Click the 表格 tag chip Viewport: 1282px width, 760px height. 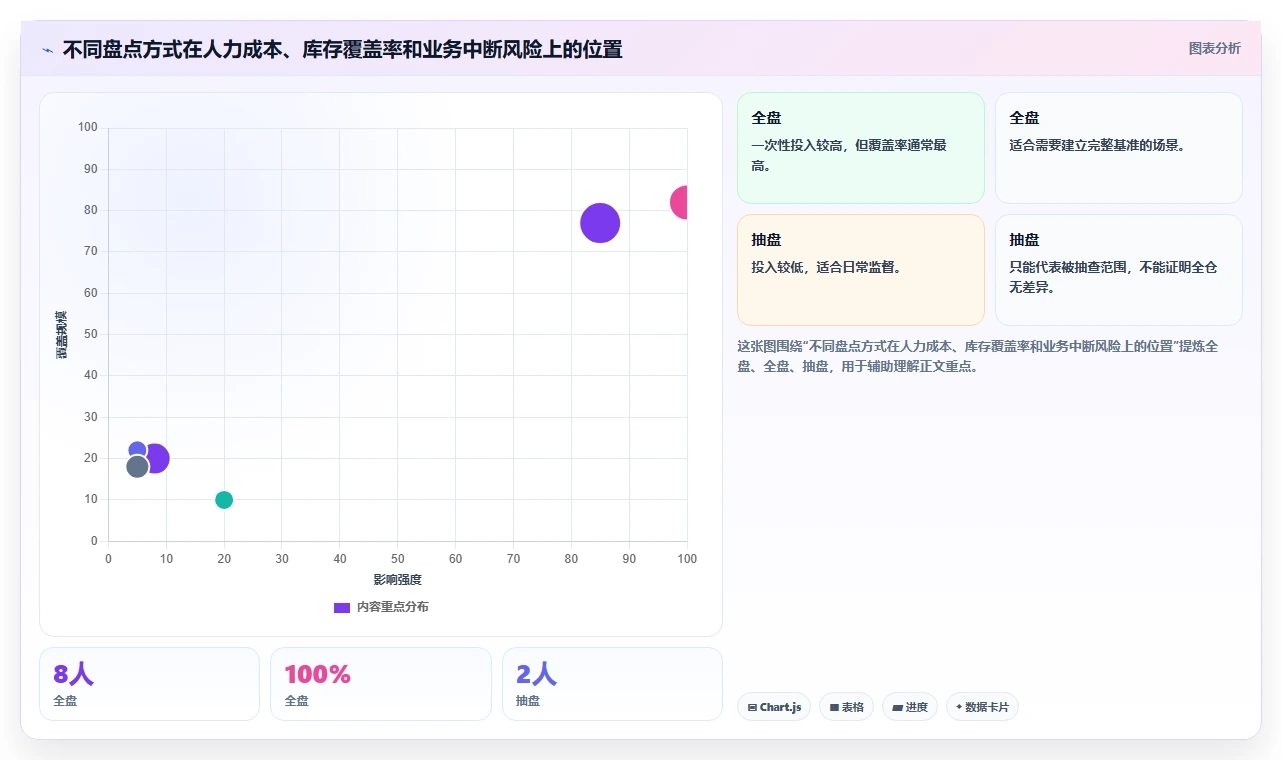pos(846,707)
